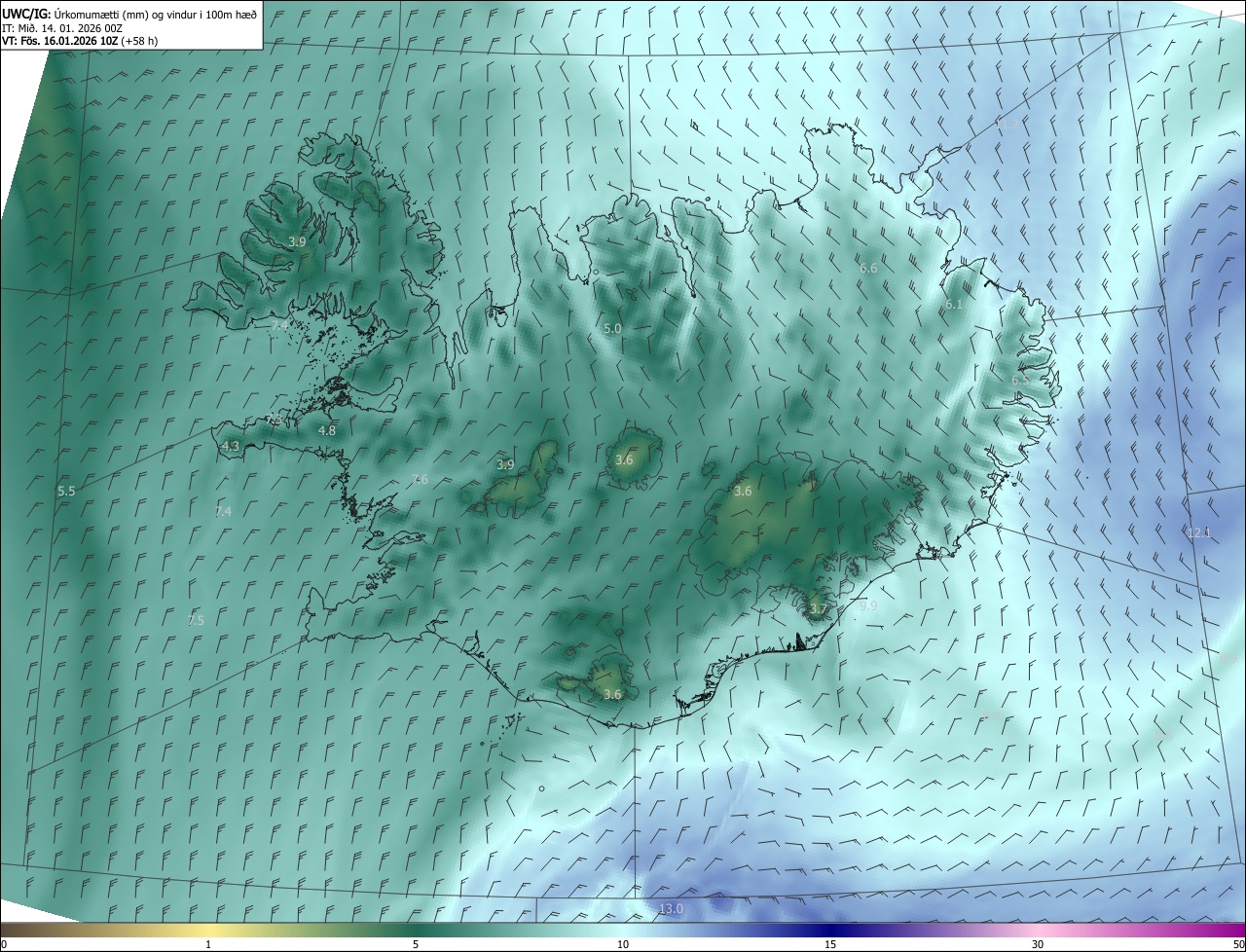This screenshot has height=952, width=1246.
Task: Click the 3.7 value label on the map
Action: click(x=818, y=609)
